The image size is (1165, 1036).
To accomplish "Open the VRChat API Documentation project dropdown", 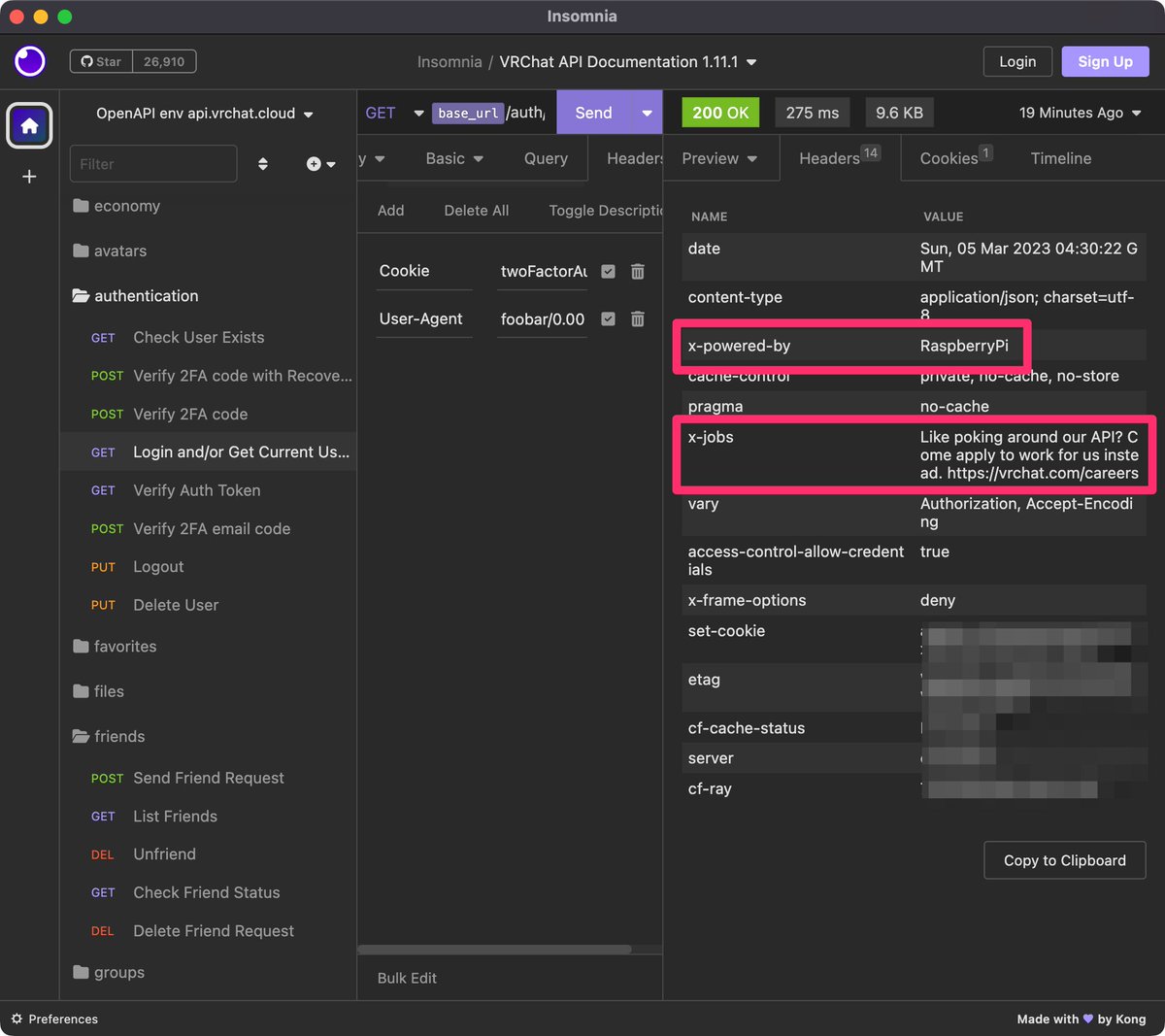I will pyautogui.click(x=628, y=61).
